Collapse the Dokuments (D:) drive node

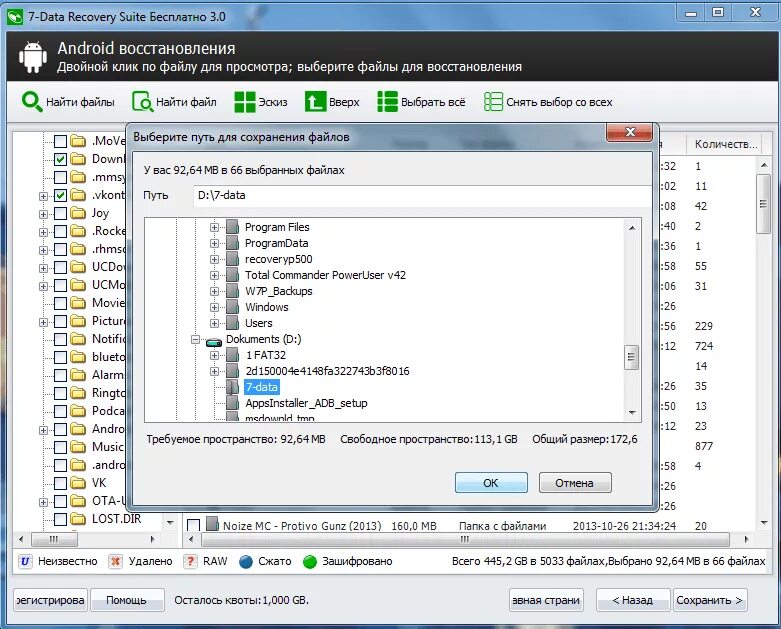195,340
